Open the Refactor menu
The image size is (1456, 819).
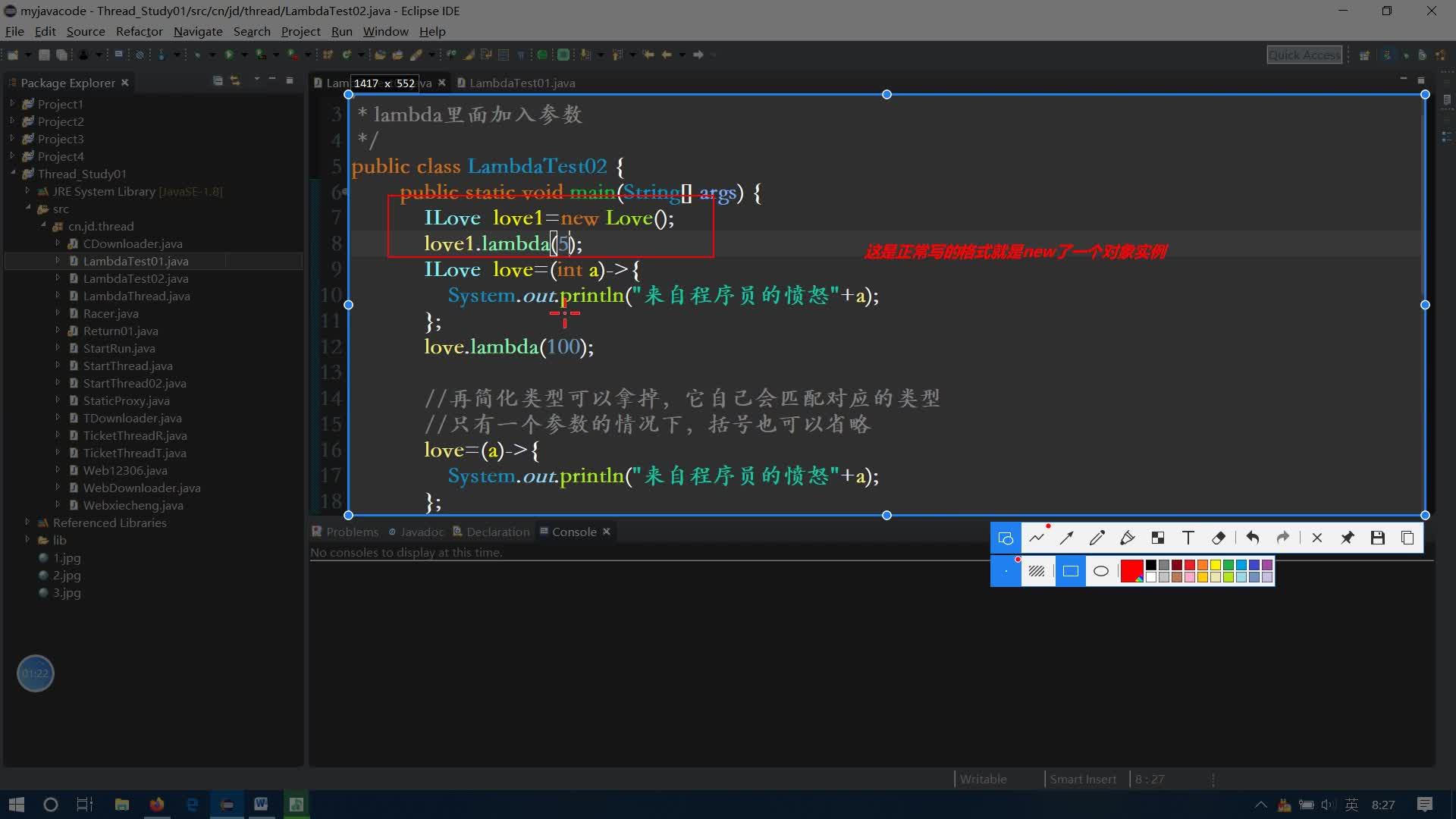coord(139,31)
